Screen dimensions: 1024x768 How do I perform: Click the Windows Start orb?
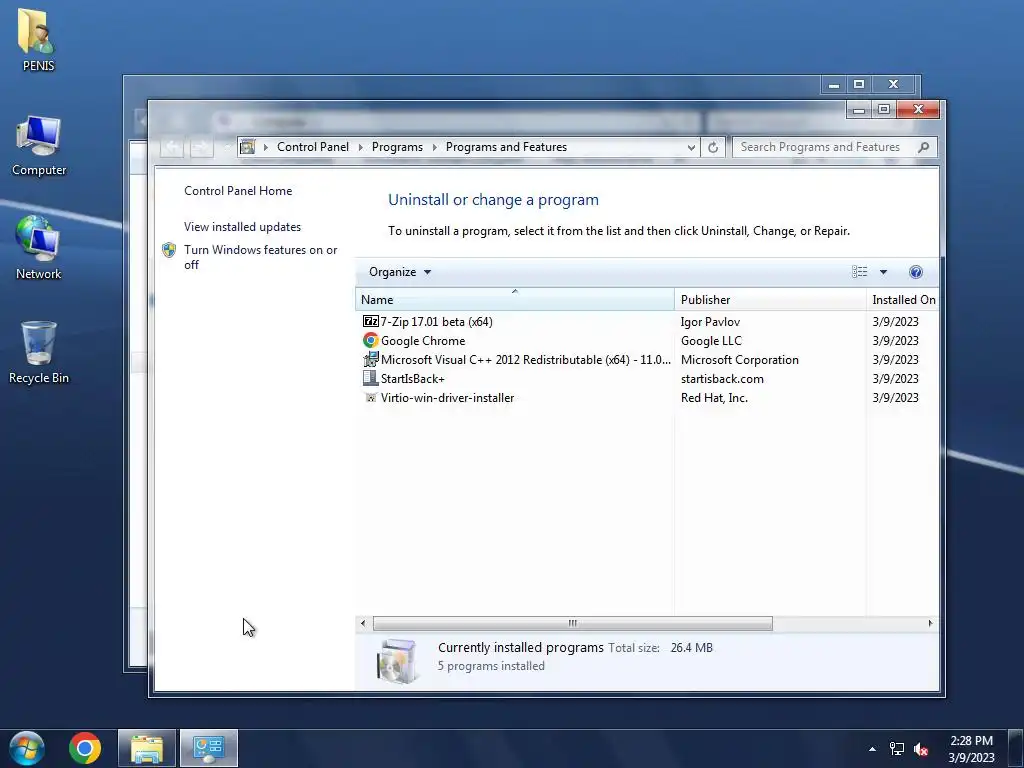click(x=27, y=748)
